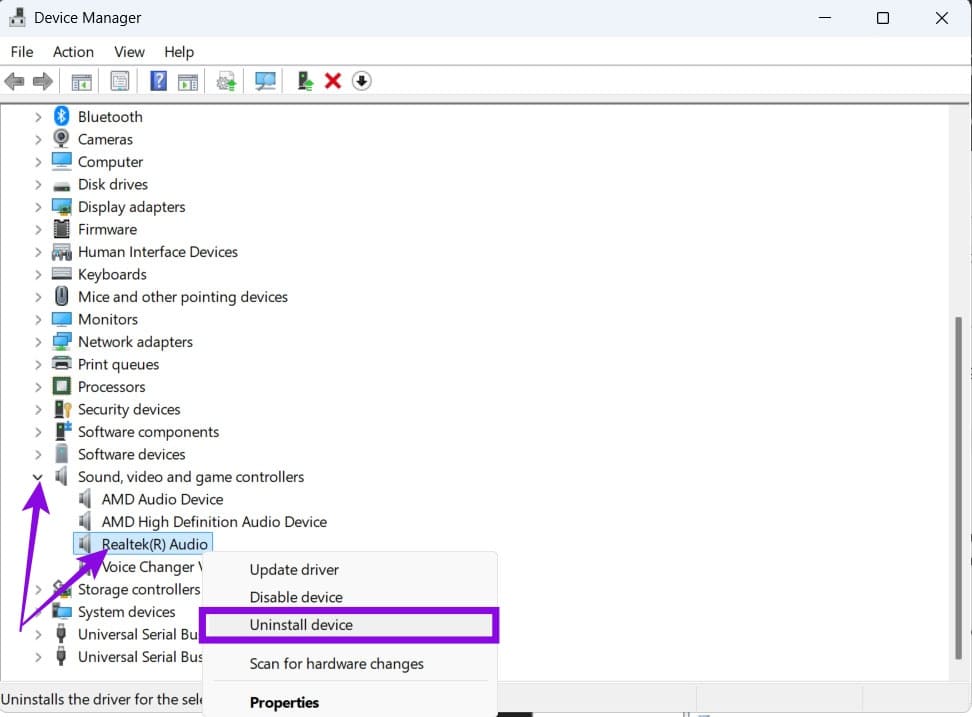Select the AMD Audio Device row
972x717 pixels.
162,499
